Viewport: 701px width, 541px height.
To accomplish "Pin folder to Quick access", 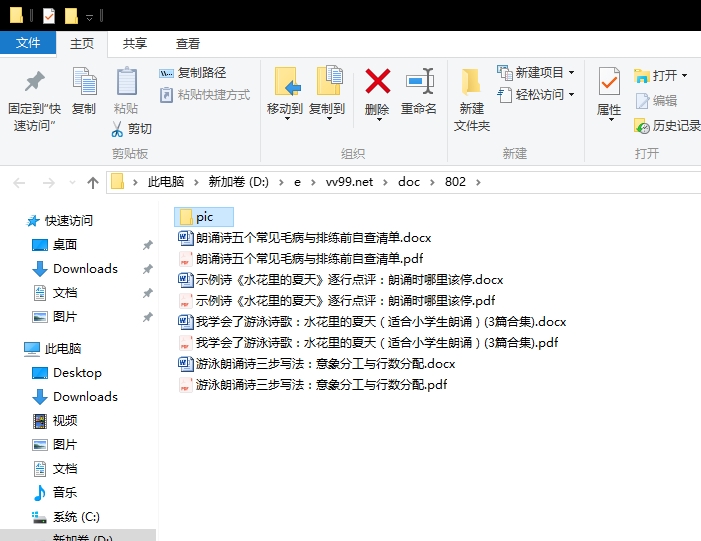I will click(x=34, y=101).
